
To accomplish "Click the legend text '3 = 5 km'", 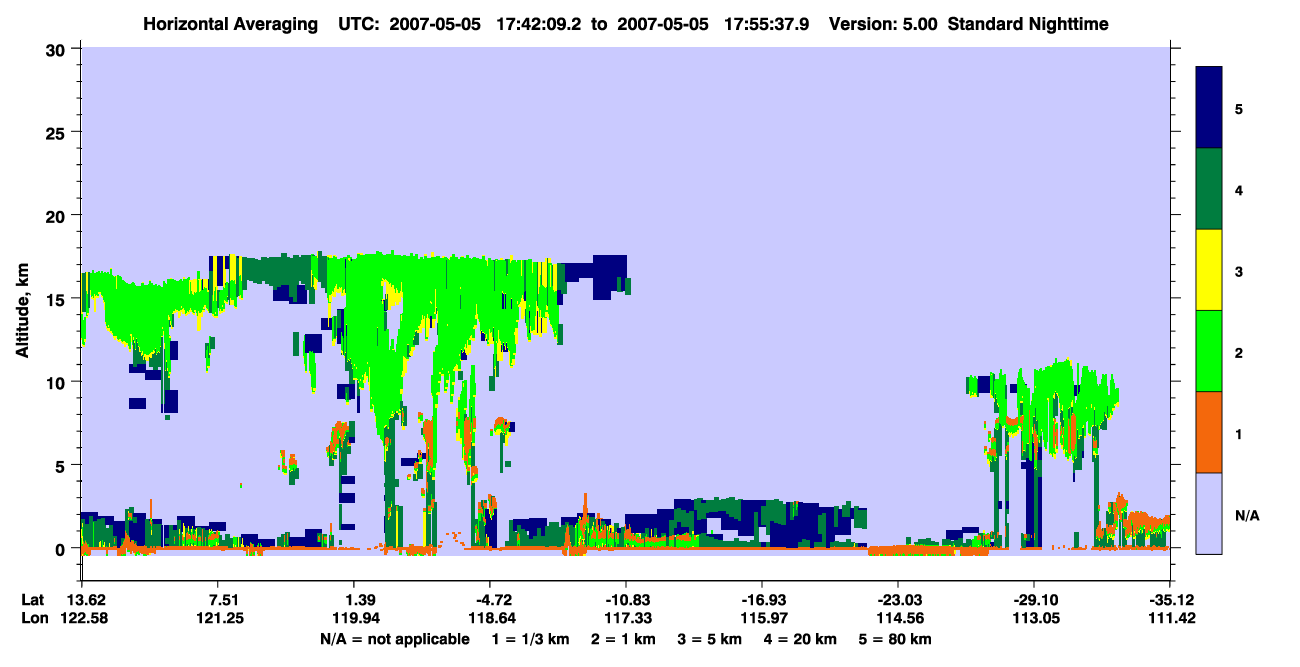I will [x=712, y=639].
